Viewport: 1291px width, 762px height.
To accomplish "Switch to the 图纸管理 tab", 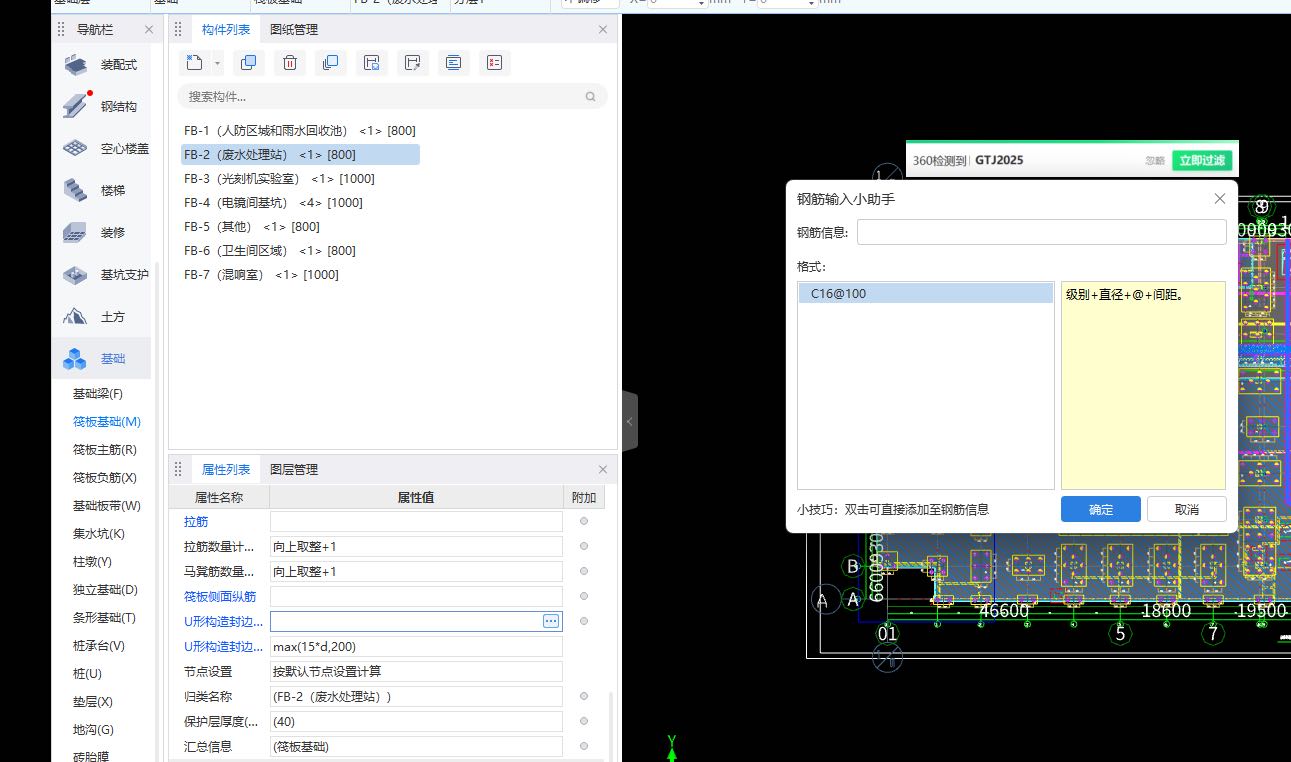I will pyautogui.click(x=294, y=30).
